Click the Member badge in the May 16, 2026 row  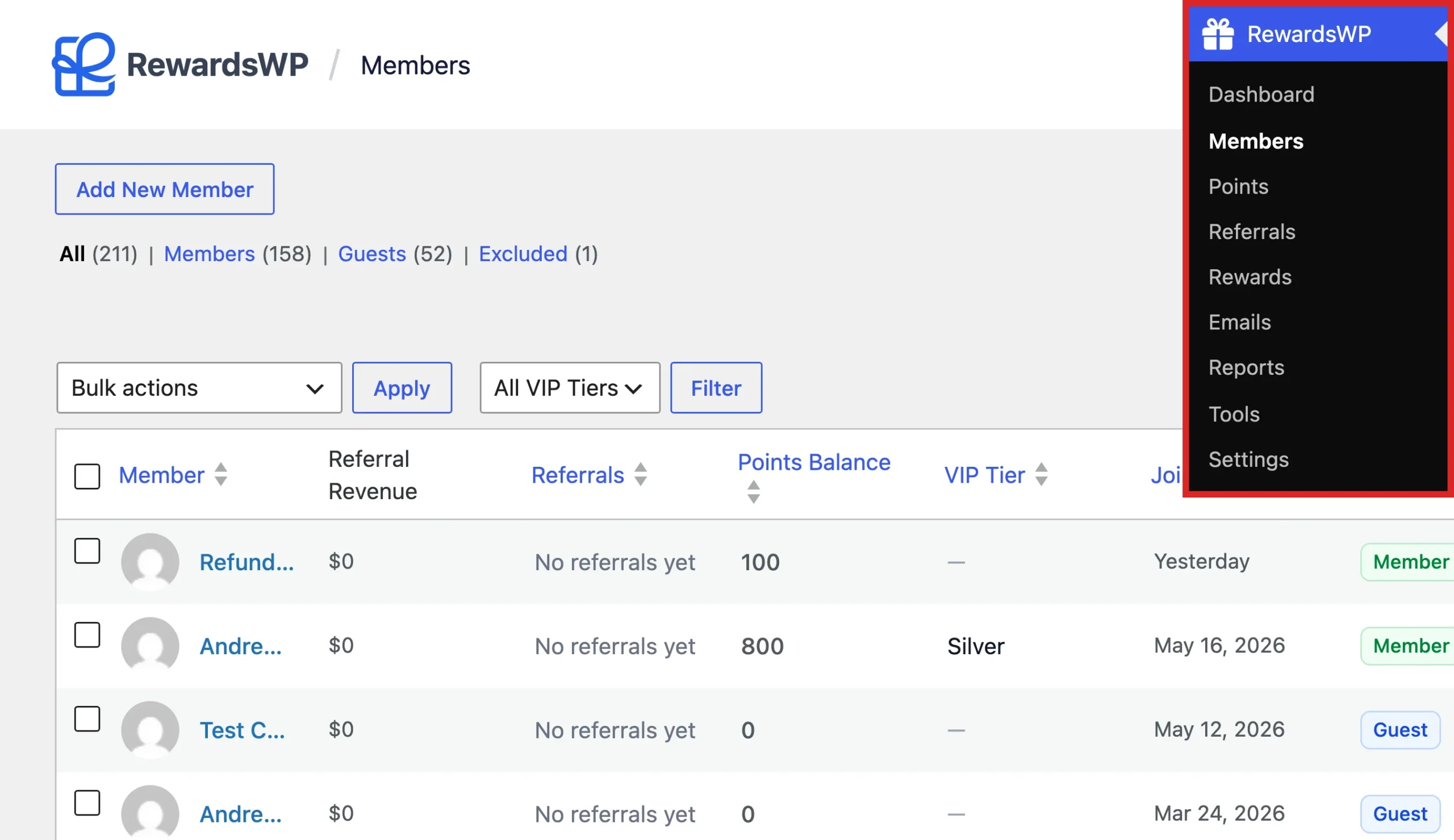click(x=1407, y=645)
